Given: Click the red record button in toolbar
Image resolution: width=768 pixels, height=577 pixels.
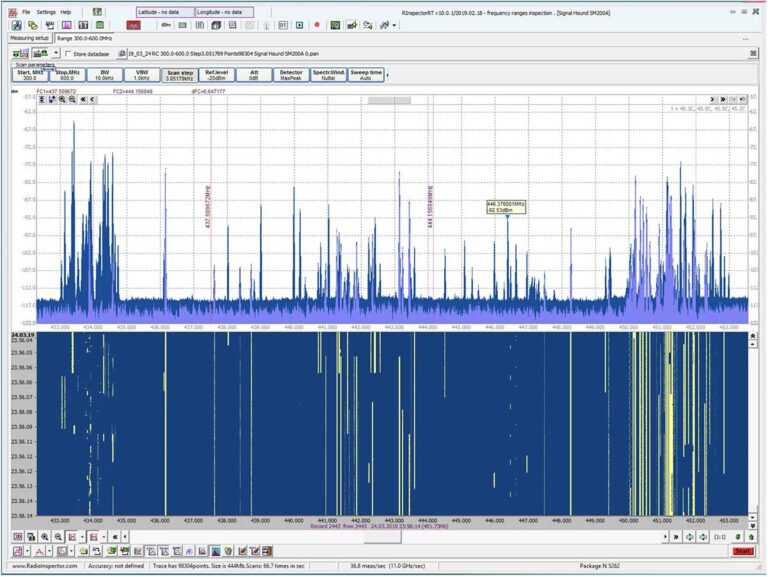Looking at the screenshot, I should pos(317,24).
